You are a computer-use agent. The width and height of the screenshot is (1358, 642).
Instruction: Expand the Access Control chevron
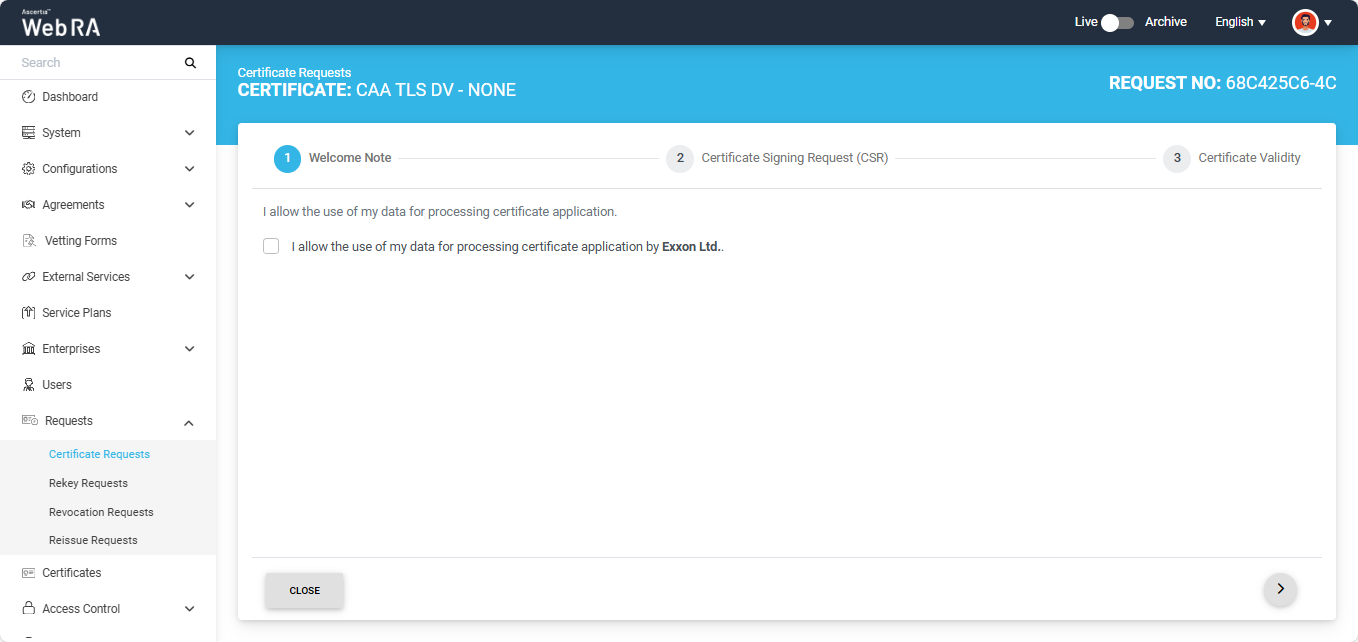[190, 609]
